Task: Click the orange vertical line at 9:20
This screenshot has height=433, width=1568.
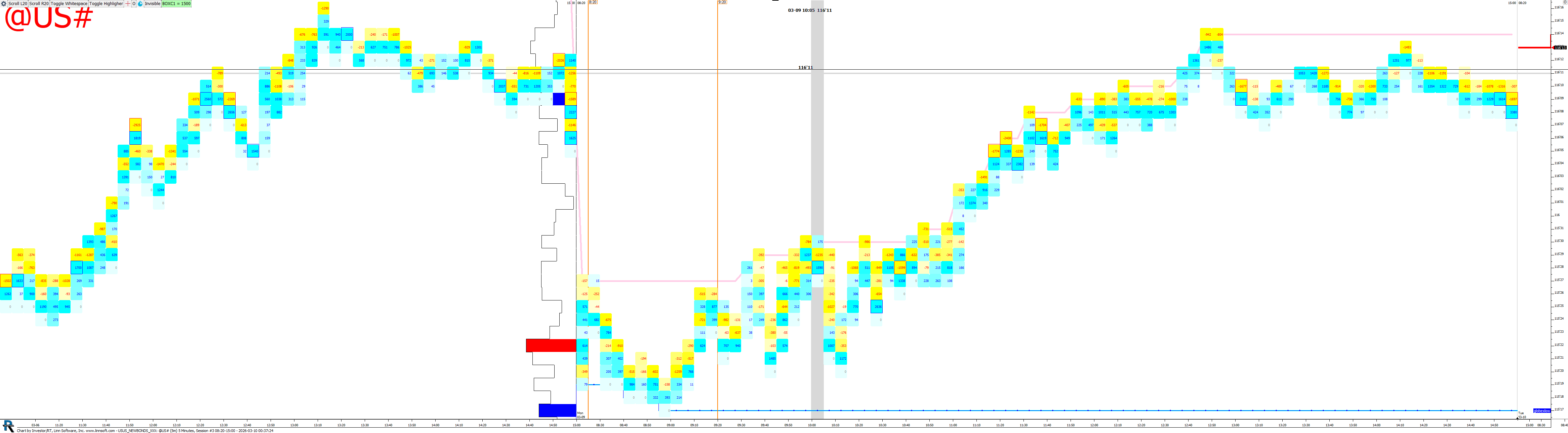Action: 718,183
